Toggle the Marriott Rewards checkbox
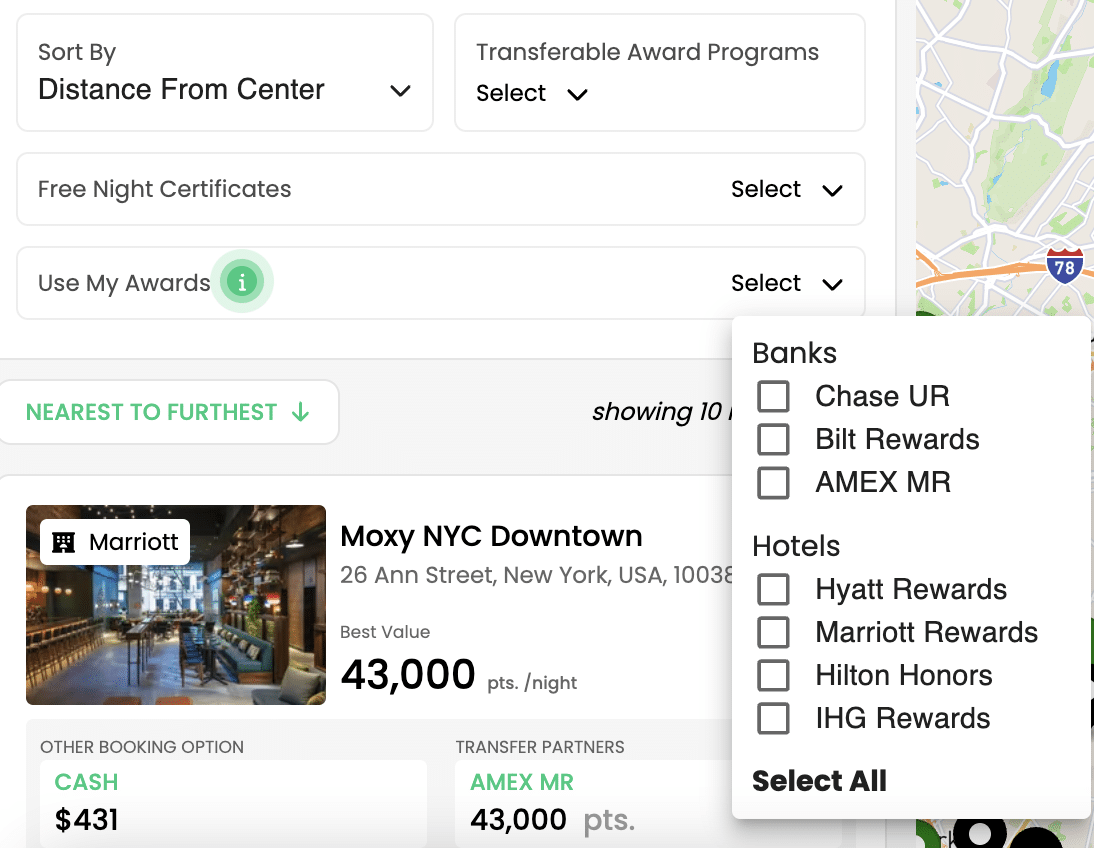Image resolution: width=1094 pixels, height=848 pixels. [x=773, y=632]
